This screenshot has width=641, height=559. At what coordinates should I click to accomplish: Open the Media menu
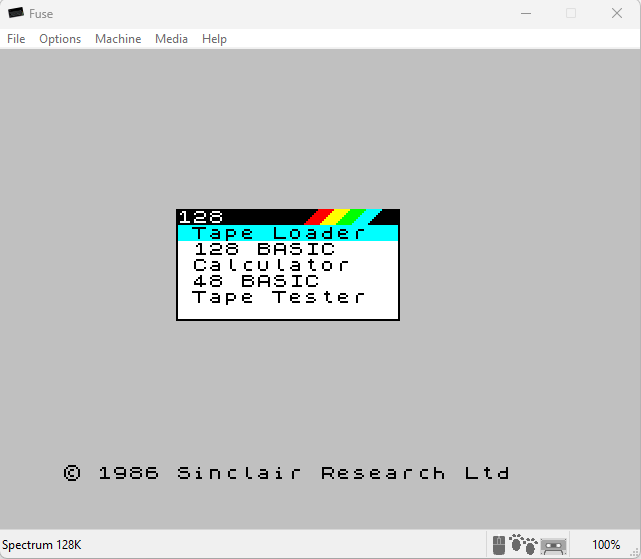tap(171, 39)
